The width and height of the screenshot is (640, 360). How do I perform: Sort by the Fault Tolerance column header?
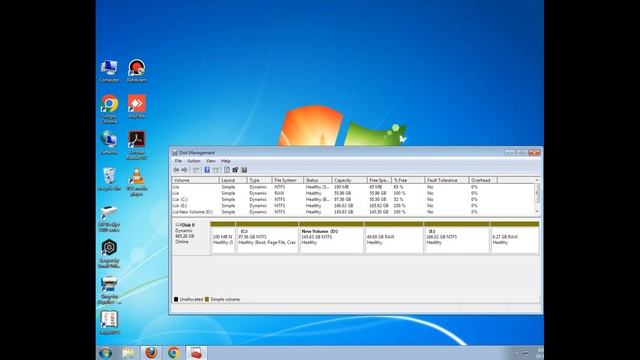pyautogui.click(x=446, y=180)
